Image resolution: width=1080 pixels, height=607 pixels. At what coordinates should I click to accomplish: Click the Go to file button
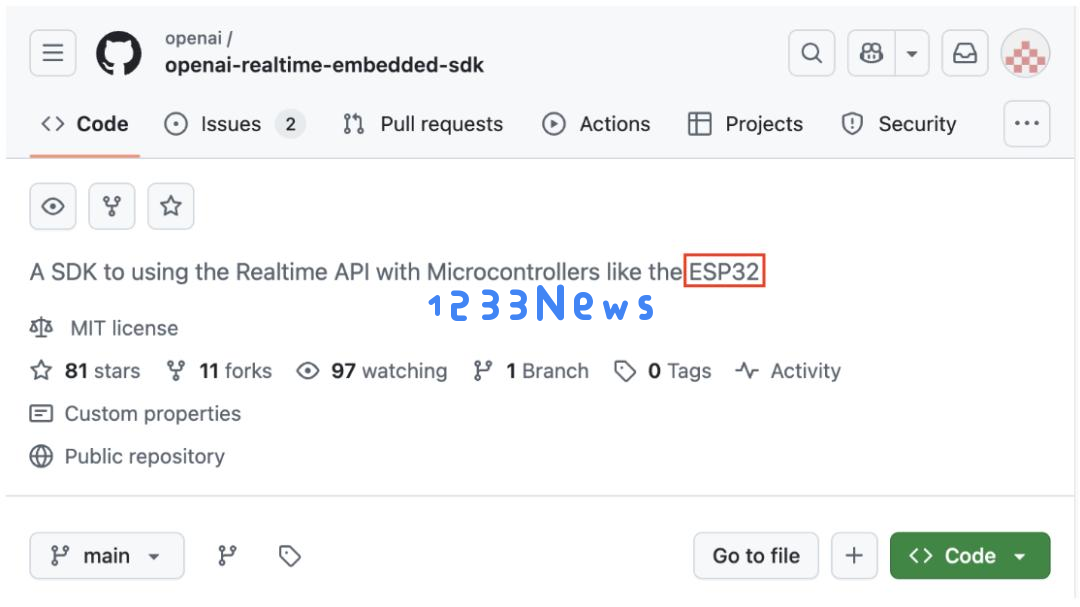tap(756, 555)
